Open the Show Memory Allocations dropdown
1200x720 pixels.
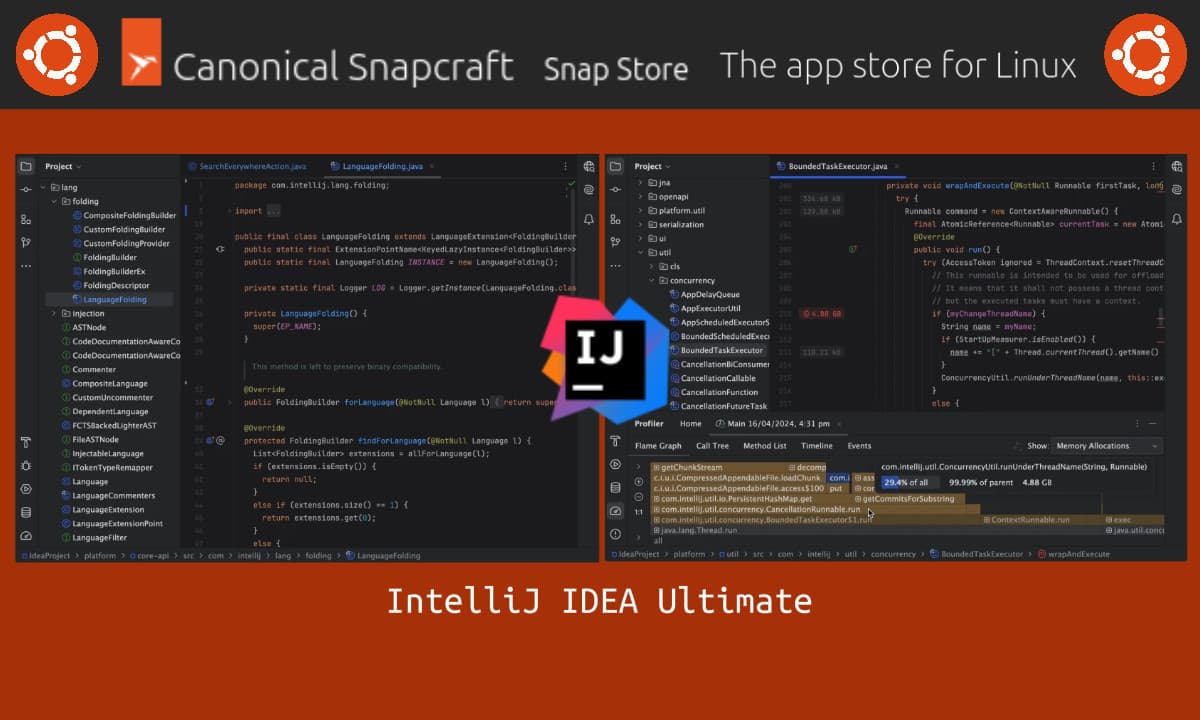click(x=1107, y=446)
